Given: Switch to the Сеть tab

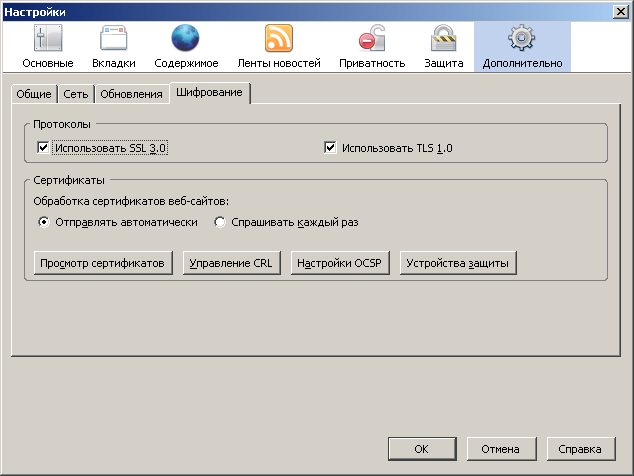Looking at the screenshot, I should (76, 94).
